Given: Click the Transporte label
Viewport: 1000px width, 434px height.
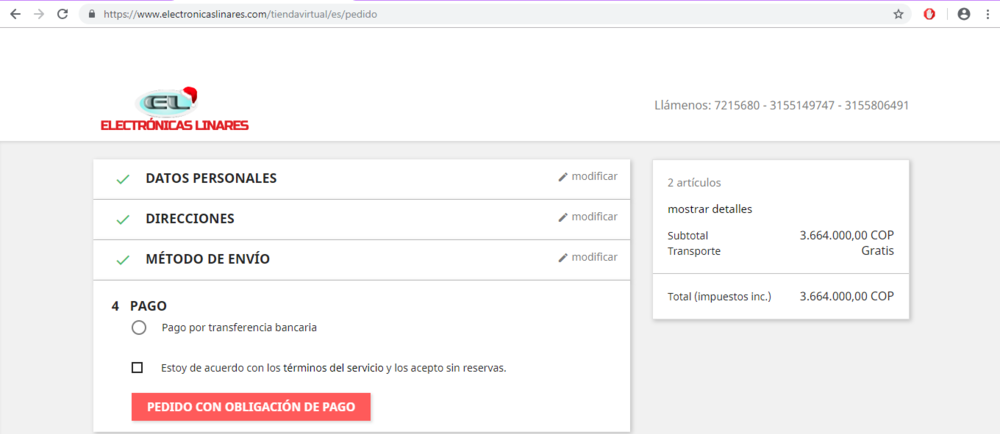Looking at the screenshot, I should click(x=694, y=251).
